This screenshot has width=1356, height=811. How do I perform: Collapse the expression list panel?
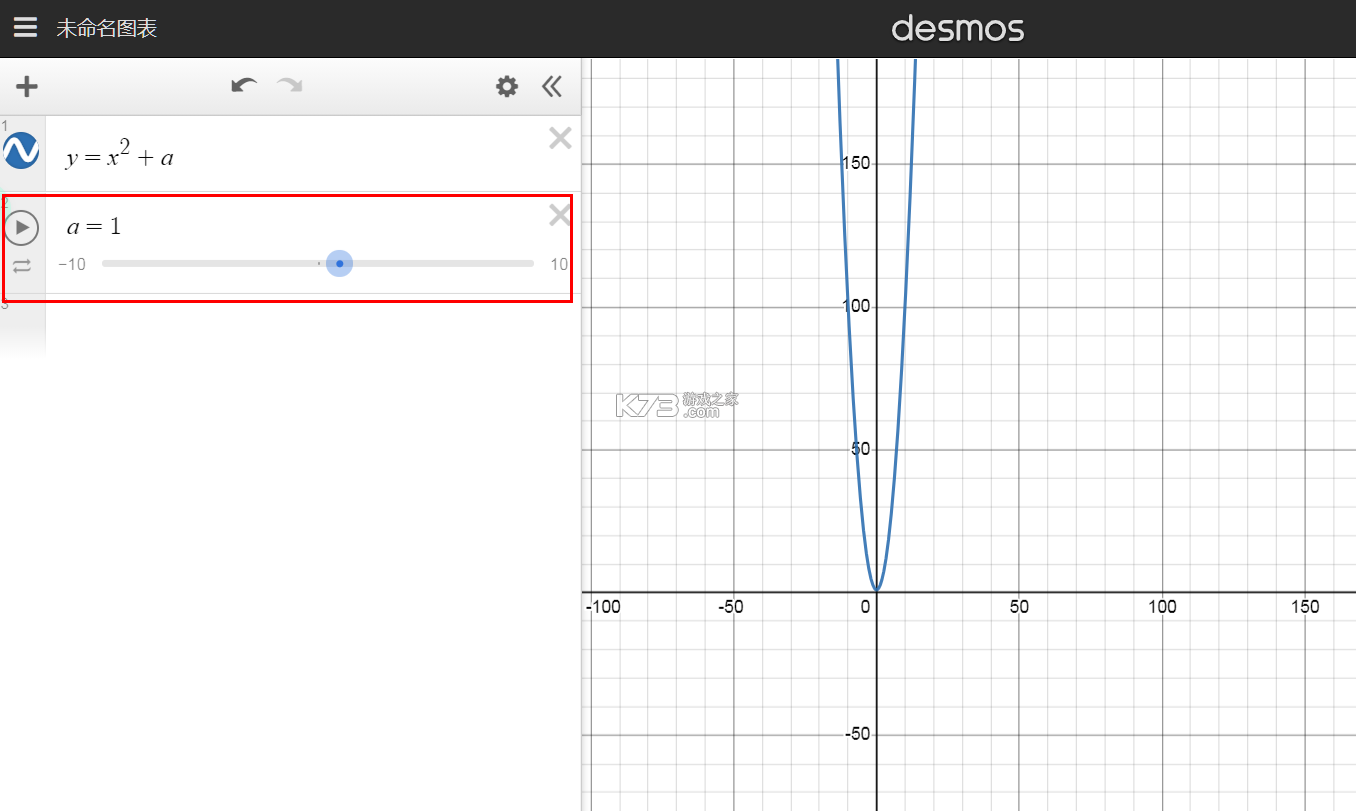click(552, 87)
